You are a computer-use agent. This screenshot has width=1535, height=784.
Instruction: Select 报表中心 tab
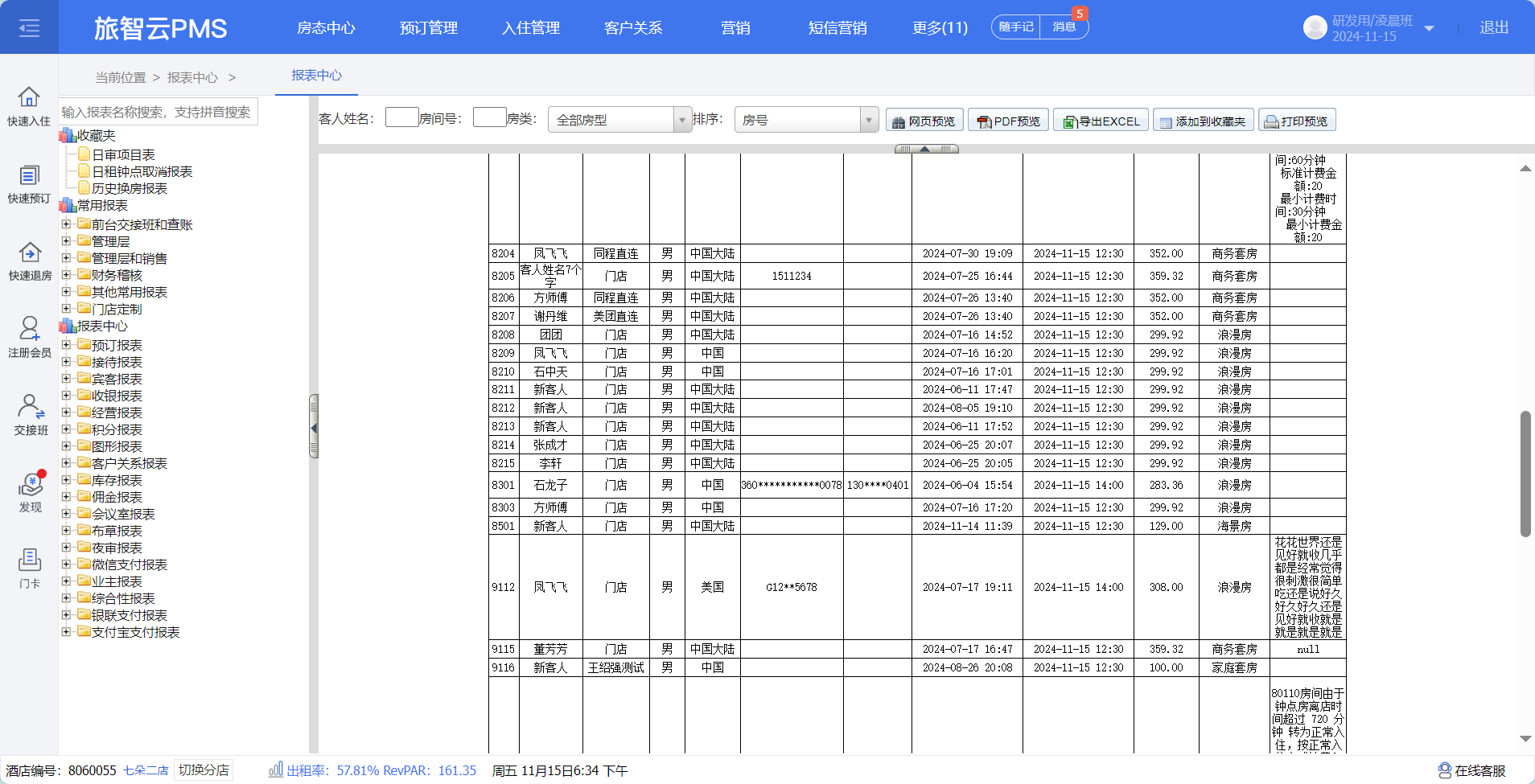pos(316,75)
